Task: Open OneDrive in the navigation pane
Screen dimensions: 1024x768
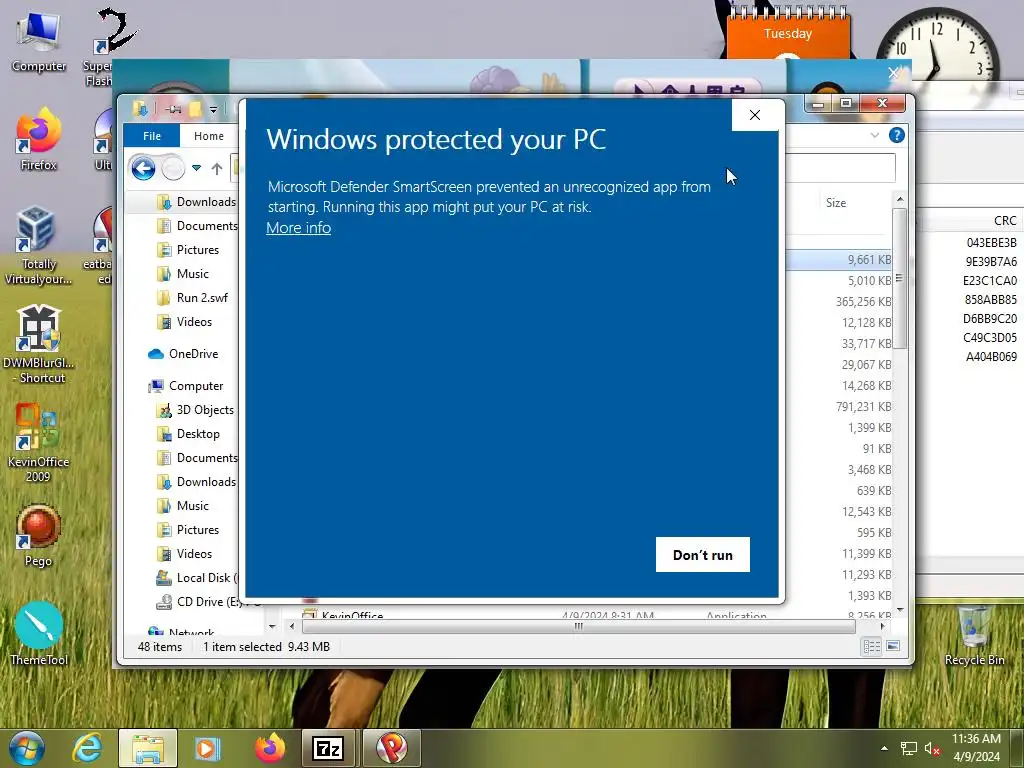Action: (x=184, y=354)
